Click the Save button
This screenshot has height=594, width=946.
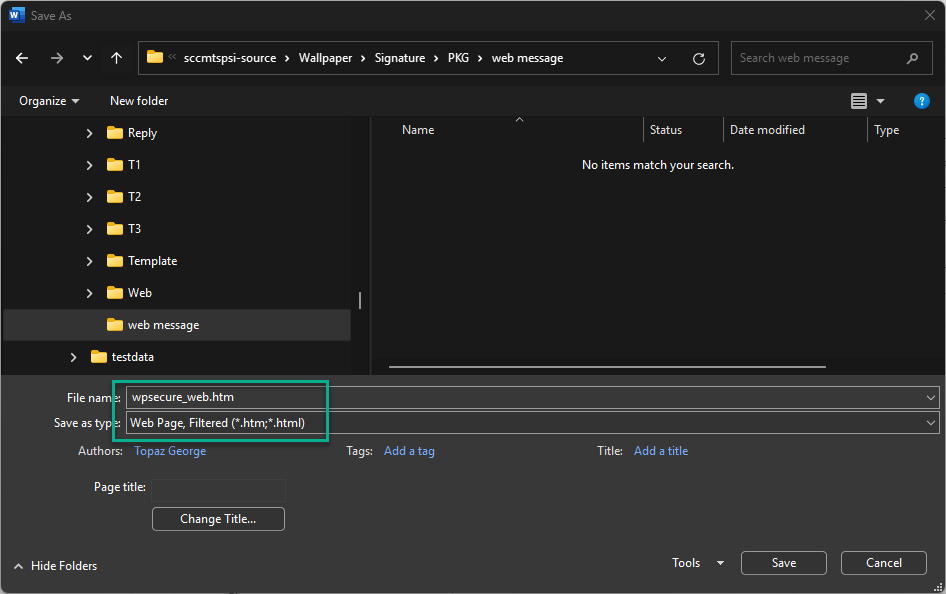(784, 563)
